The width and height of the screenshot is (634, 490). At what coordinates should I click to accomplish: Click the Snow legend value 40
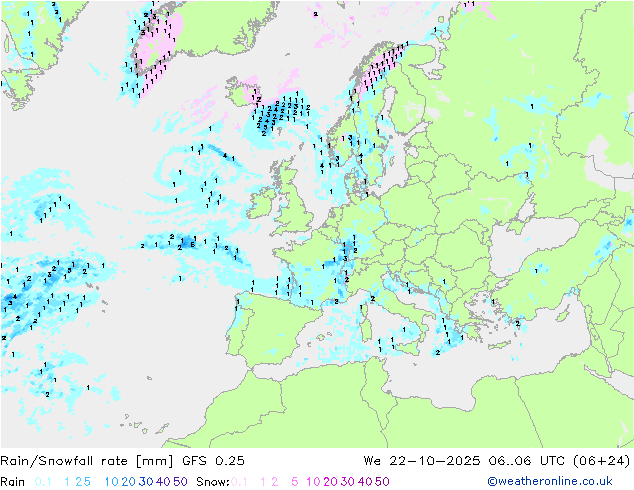click(x=365, y=482)
